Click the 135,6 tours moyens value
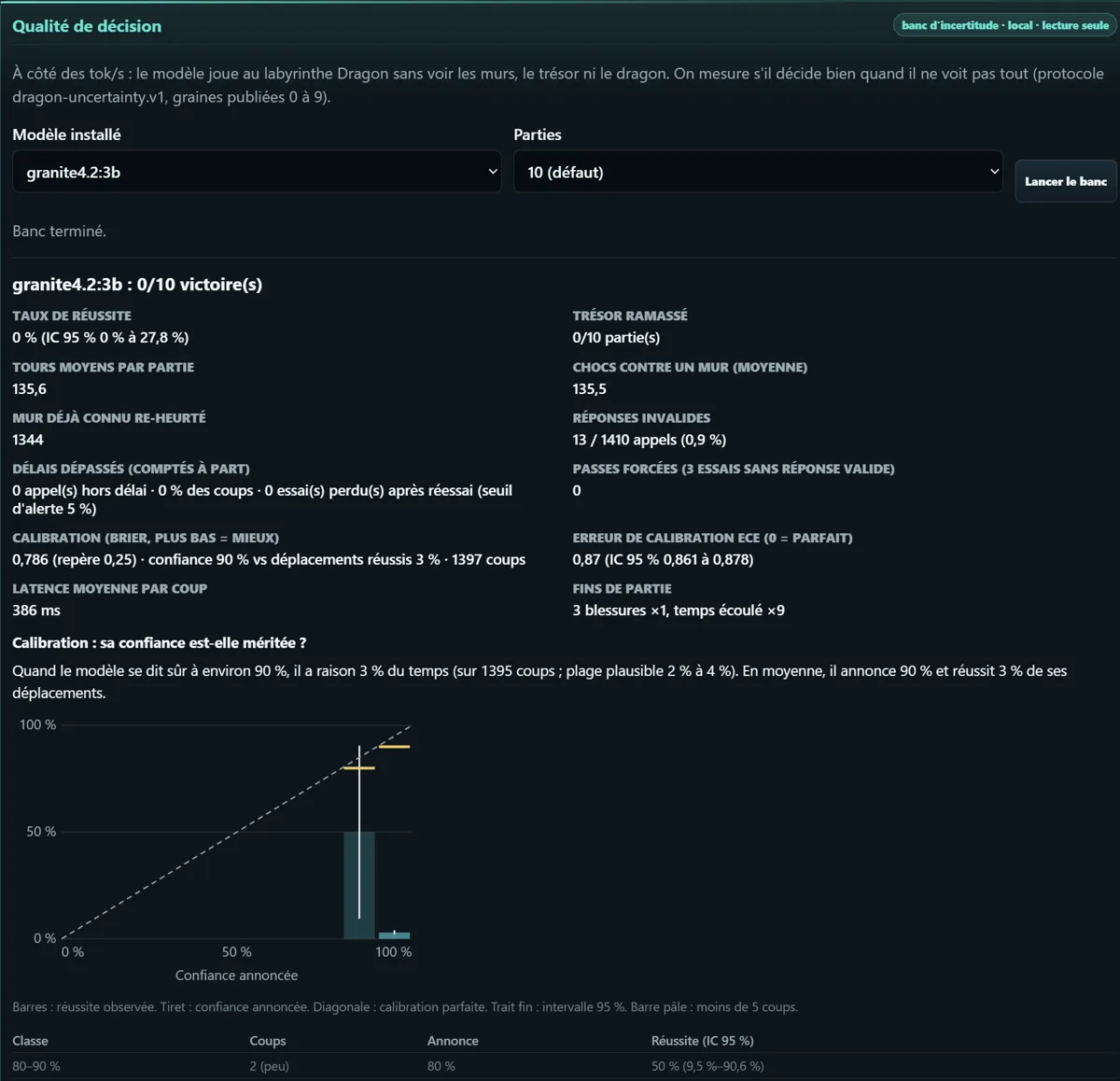The height and width of the screenshot is (1081, 1120). point(29,389)
